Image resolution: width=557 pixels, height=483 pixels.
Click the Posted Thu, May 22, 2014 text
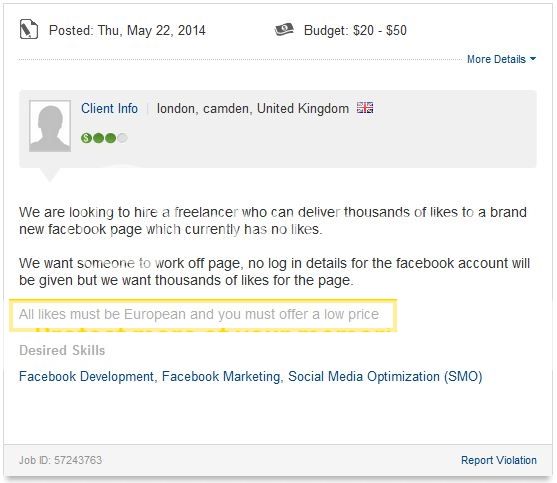(127, 31)
